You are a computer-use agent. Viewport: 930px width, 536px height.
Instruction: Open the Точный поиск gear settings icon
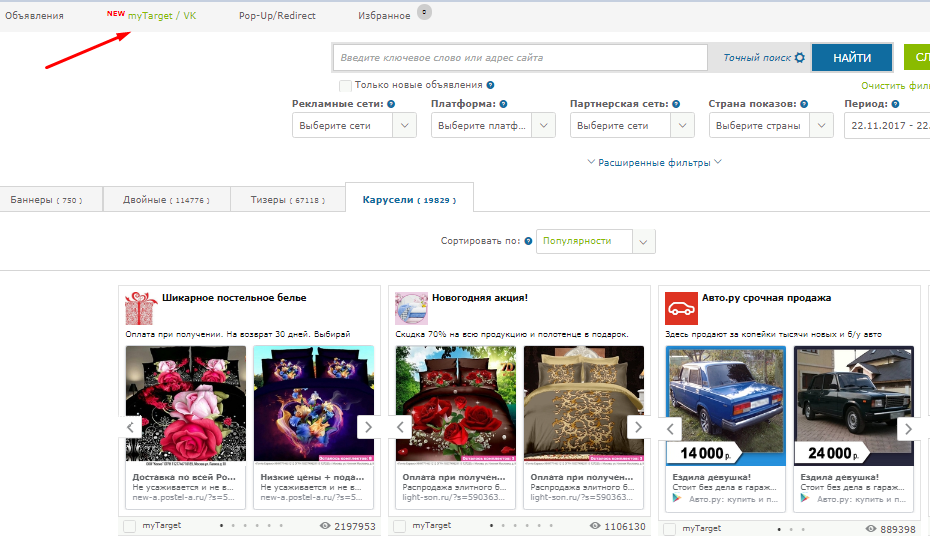point(800,58)
